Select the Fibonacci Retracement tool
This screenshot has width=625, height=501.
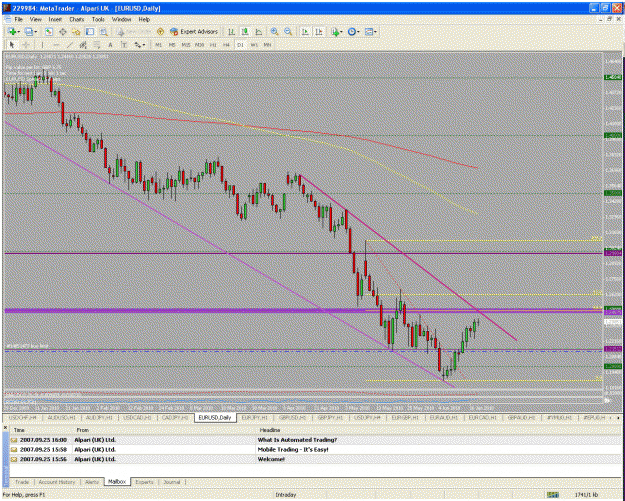click(x=97, y=45)
